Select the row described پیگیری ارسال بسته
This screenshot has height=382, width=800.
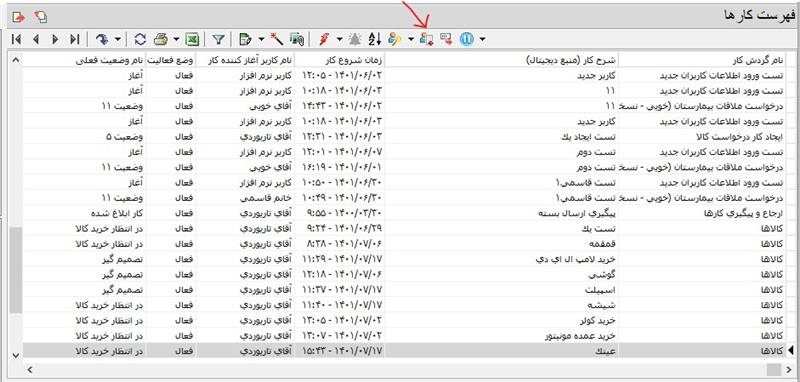(x=406, y=213)
